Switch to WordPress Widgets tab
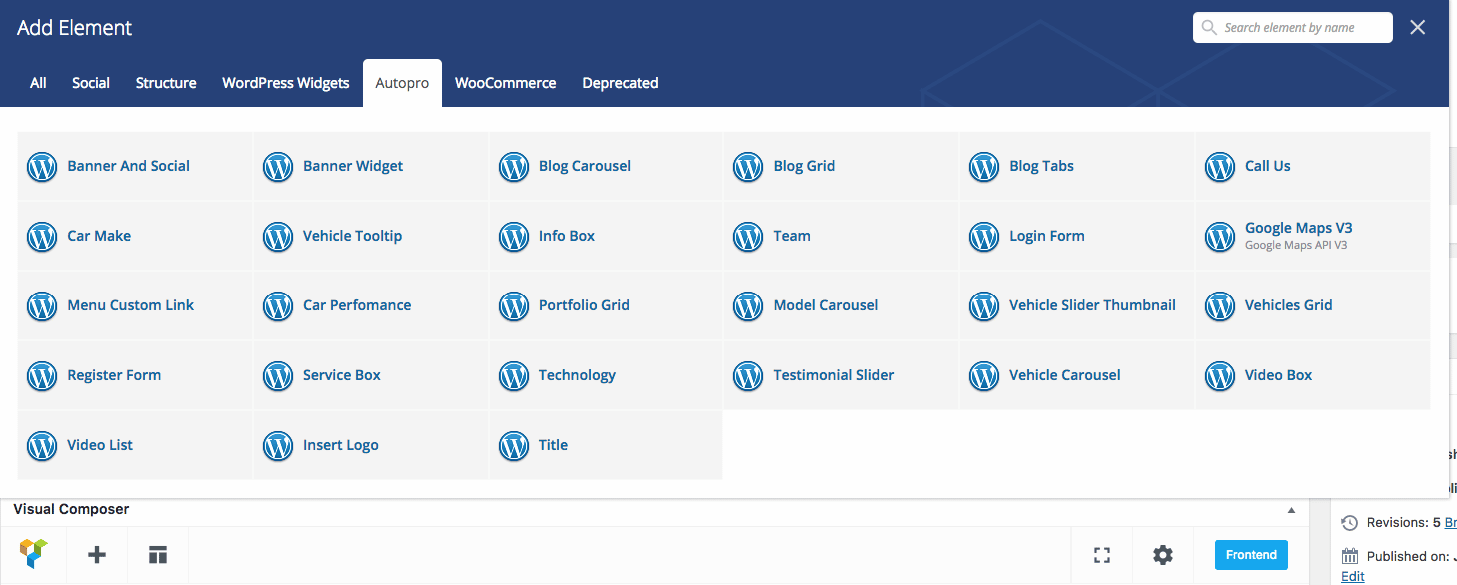 (286, 83)
